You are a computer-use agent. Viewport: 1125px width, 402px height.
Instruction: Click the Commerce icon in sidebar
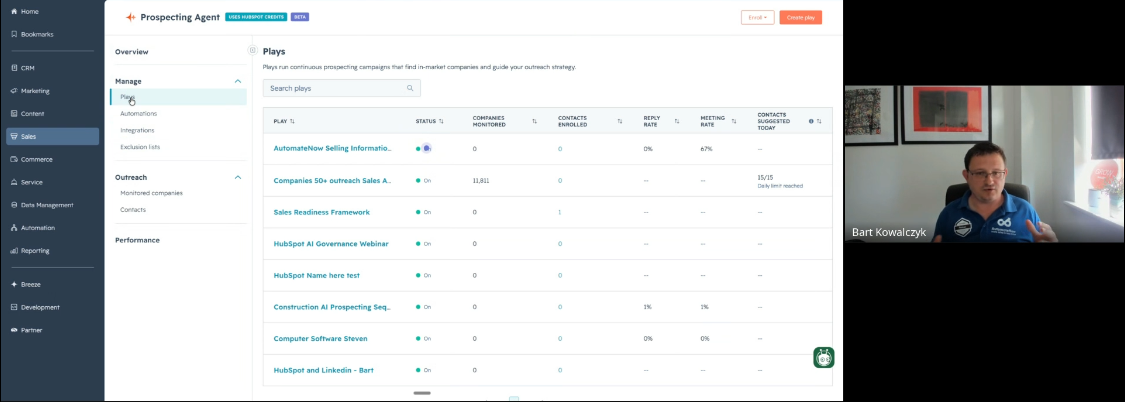click(x=14, y=159)
